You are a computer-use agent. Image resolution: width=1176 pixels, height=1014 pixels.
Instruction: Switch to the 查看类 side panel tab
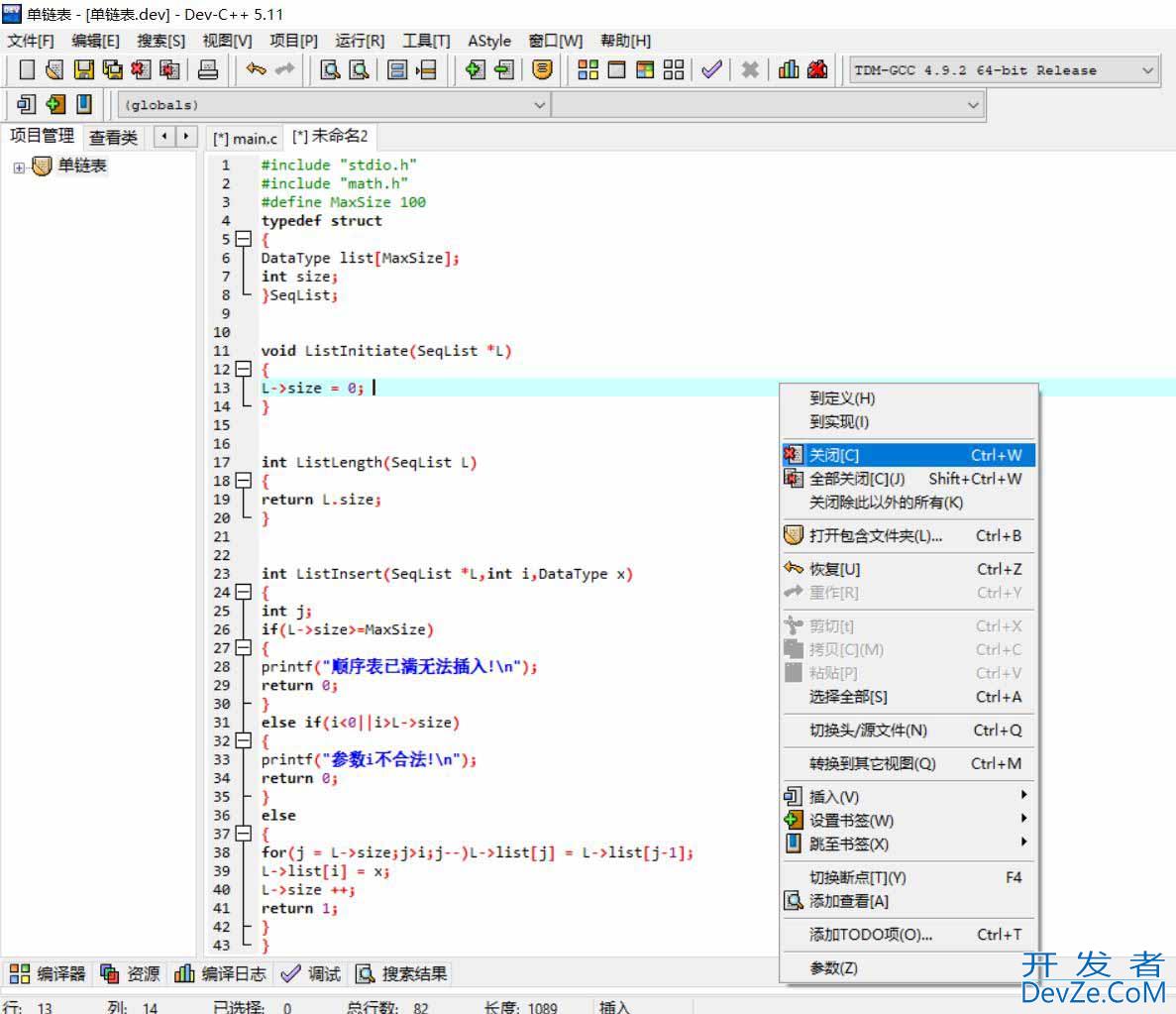coord(113,138)
